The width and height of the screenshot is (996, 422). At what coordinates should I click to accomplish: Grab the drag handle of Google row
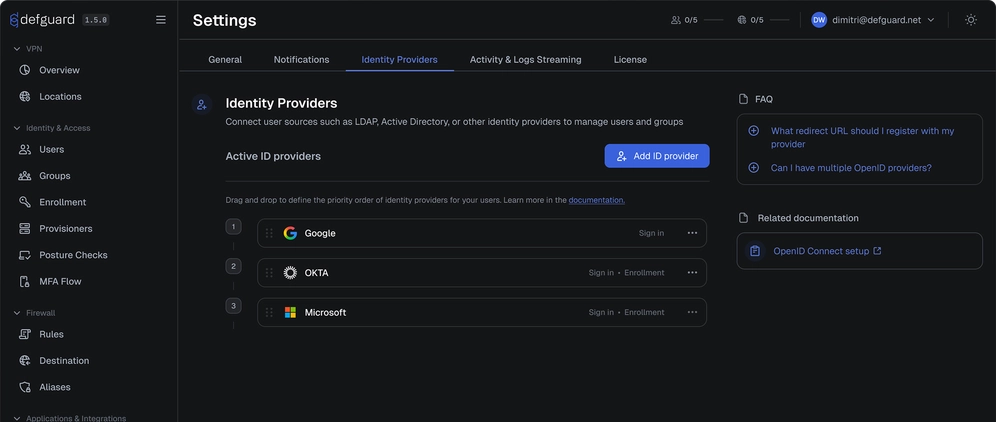[269, 233]
